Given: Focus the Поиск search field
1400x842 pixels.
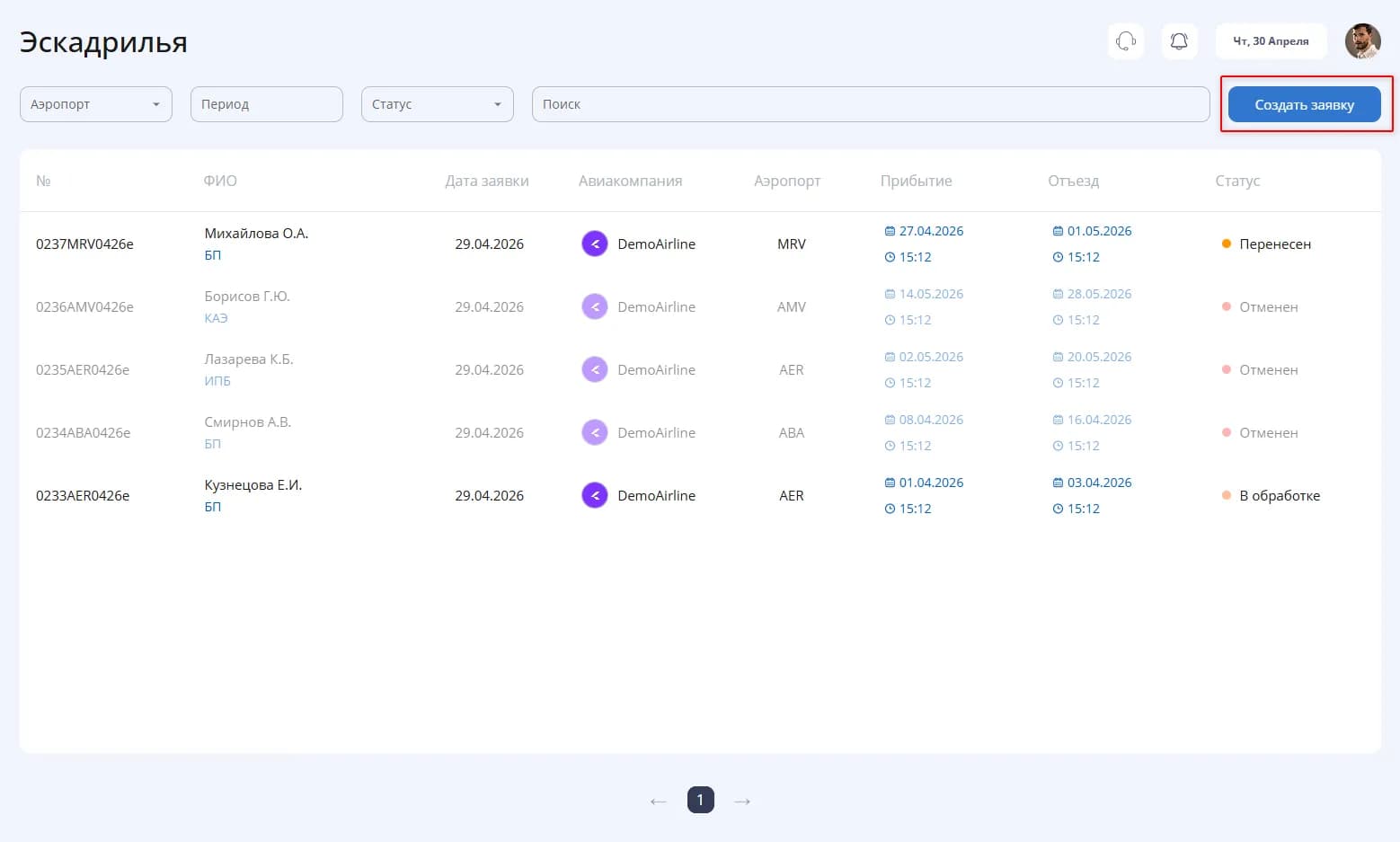Looking at the screenshot, I should click(871, 104).
